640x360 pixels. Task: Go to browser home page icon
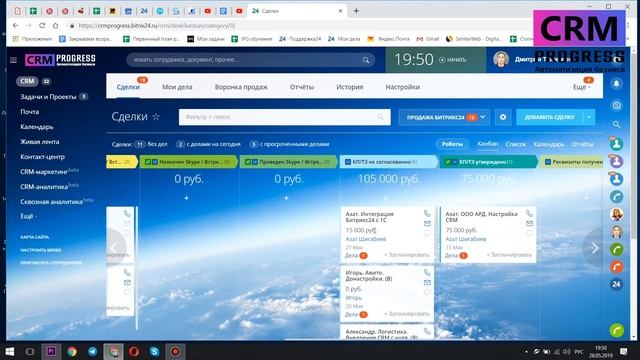point(56,25)
